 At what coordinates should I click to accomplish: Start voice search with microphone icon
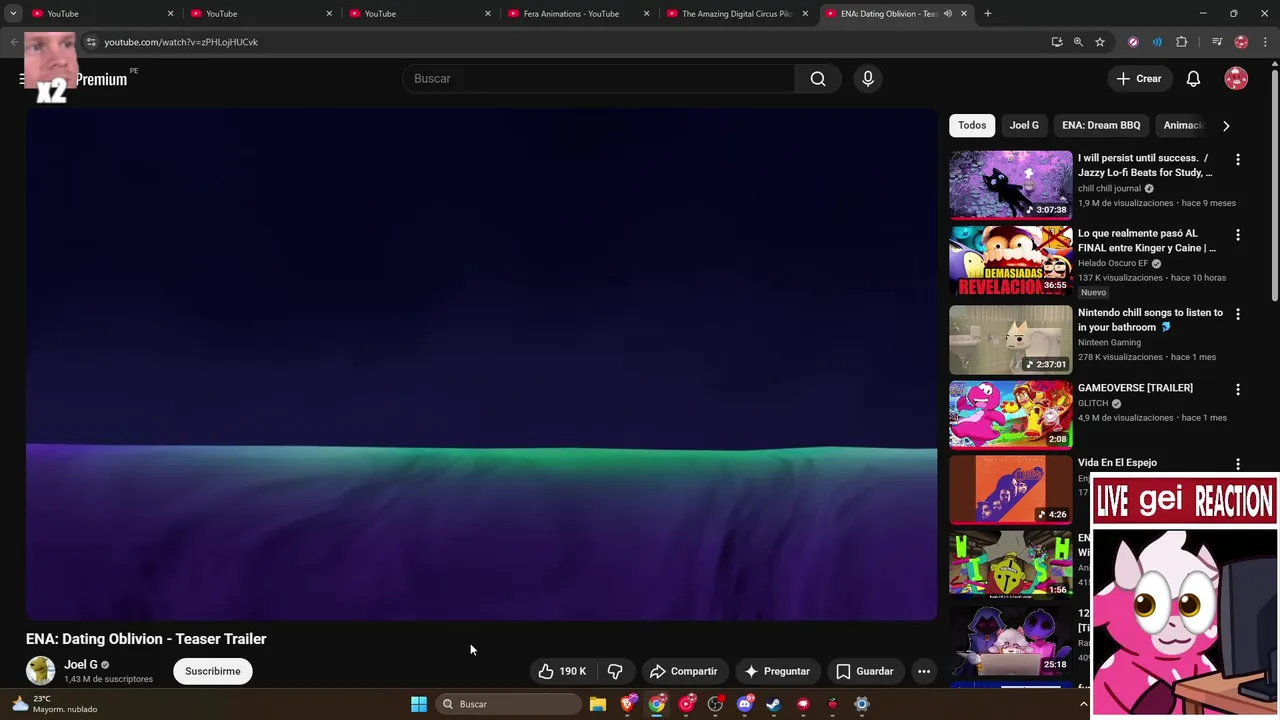868,79
